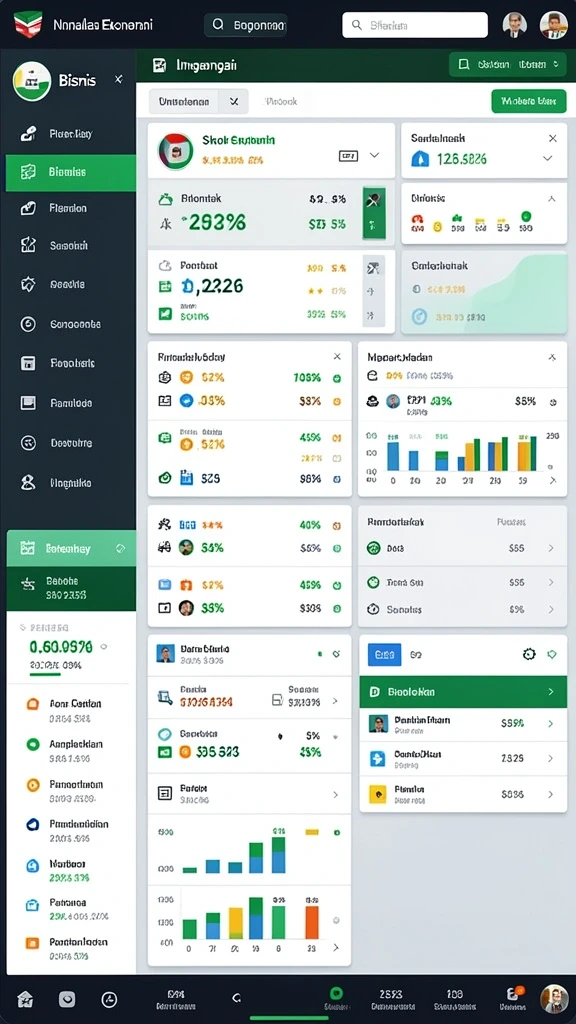Click the search field in top bar

(x=415, y=25)
